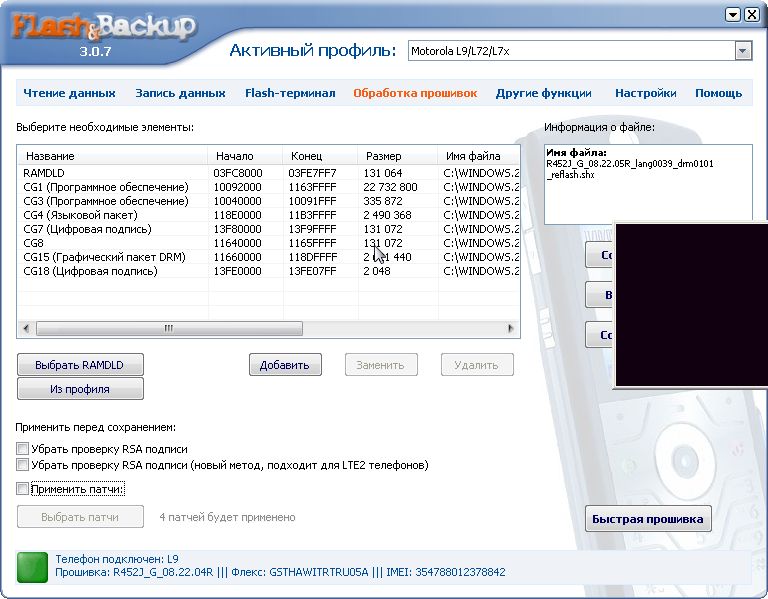The width and height of the screenshot is (768, 599).
Task: Click the file name text in info box
Action: 630,168
